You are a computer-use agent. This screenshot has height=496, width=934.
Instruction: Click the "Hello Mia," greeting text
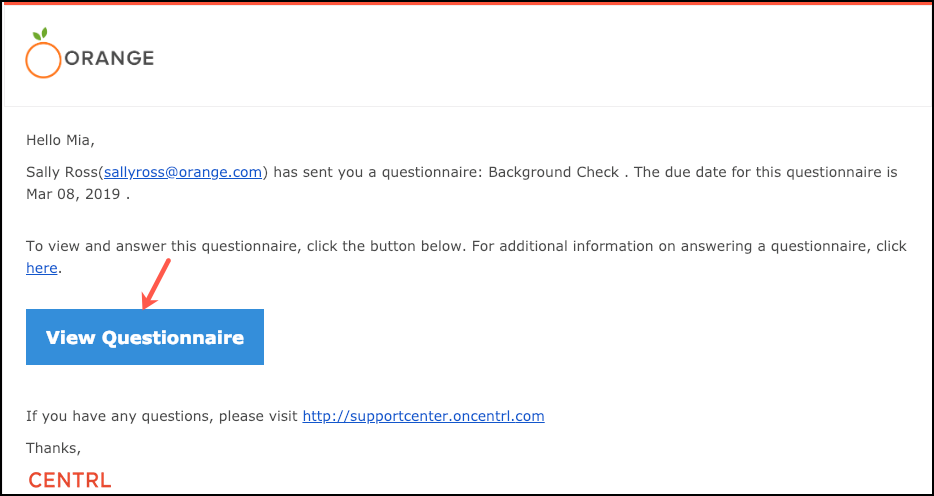(60, 141)
